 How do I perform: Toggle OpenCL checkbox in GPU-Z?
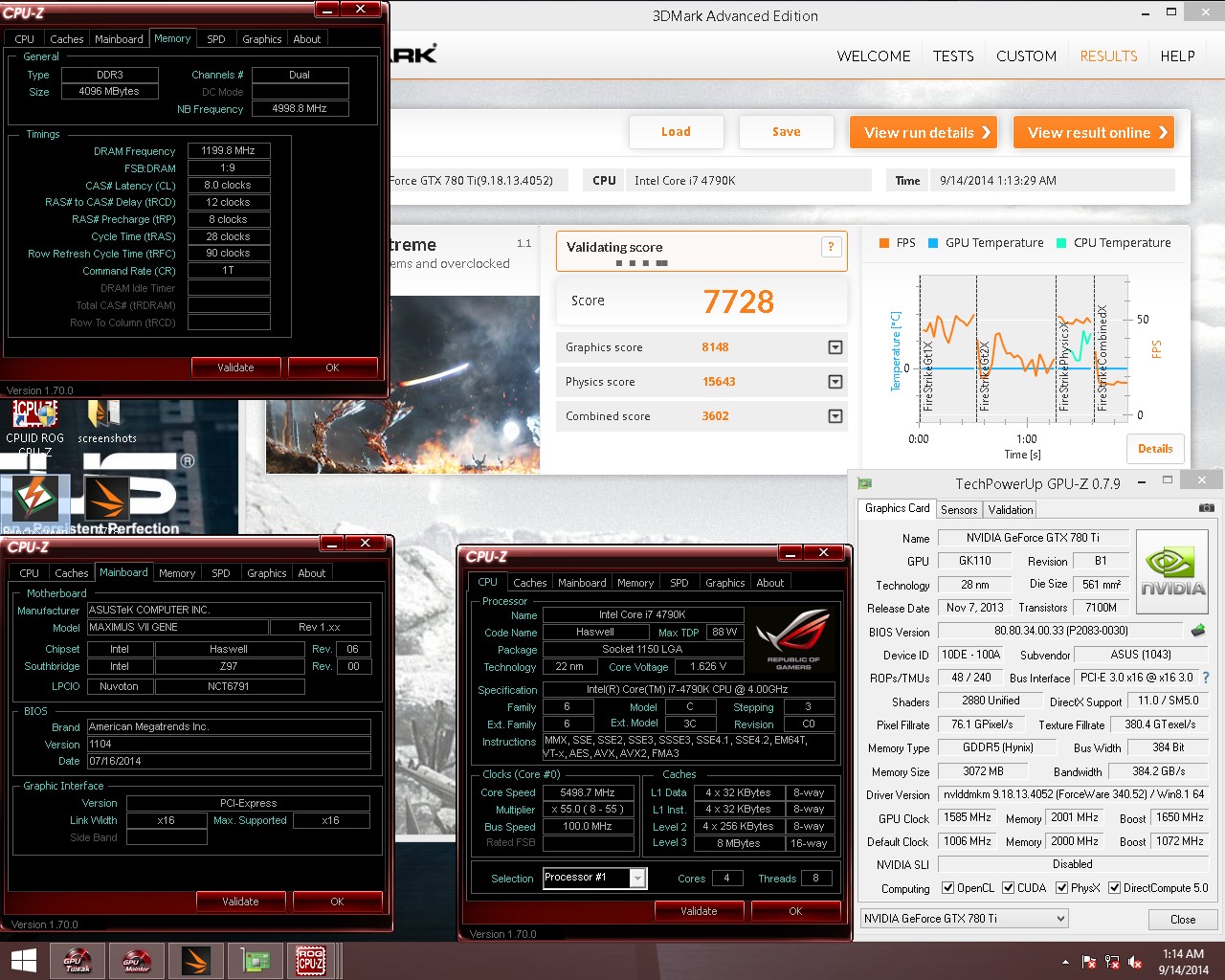point(947,888)
